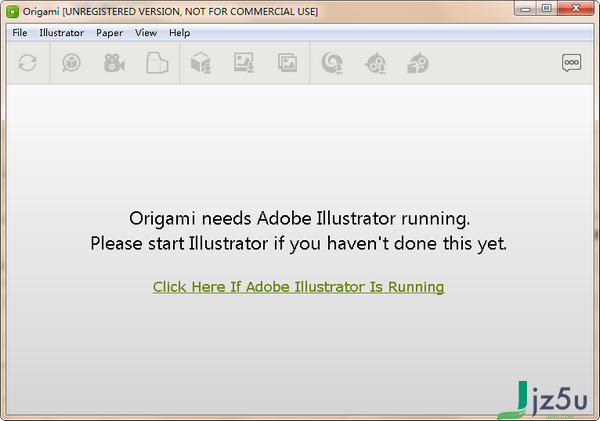Click the refresh arrows toolbar icon

coord(28,63)
